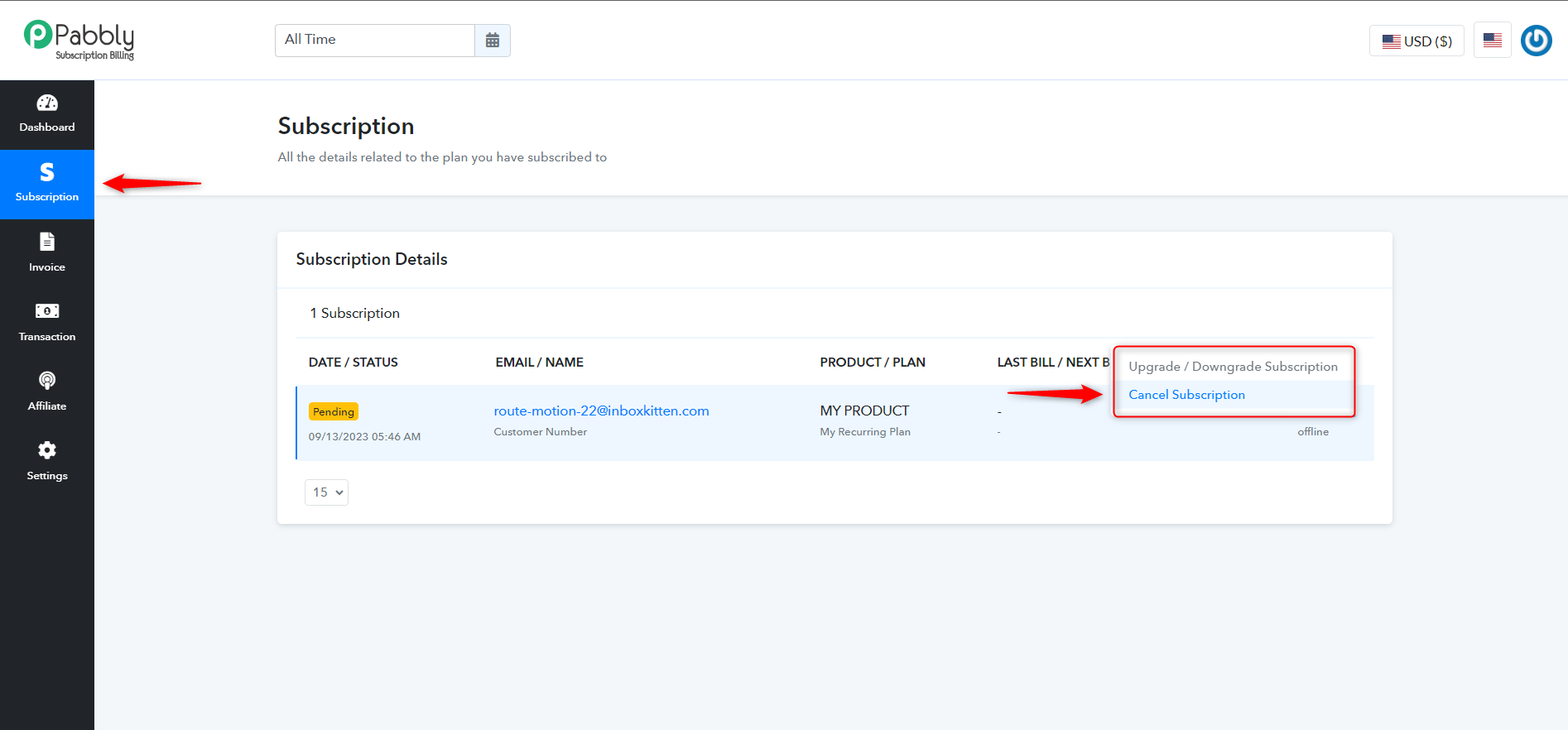Choose Cancel Subscription from the menu
This screenshot has width=1568, height=730.
1186,395
